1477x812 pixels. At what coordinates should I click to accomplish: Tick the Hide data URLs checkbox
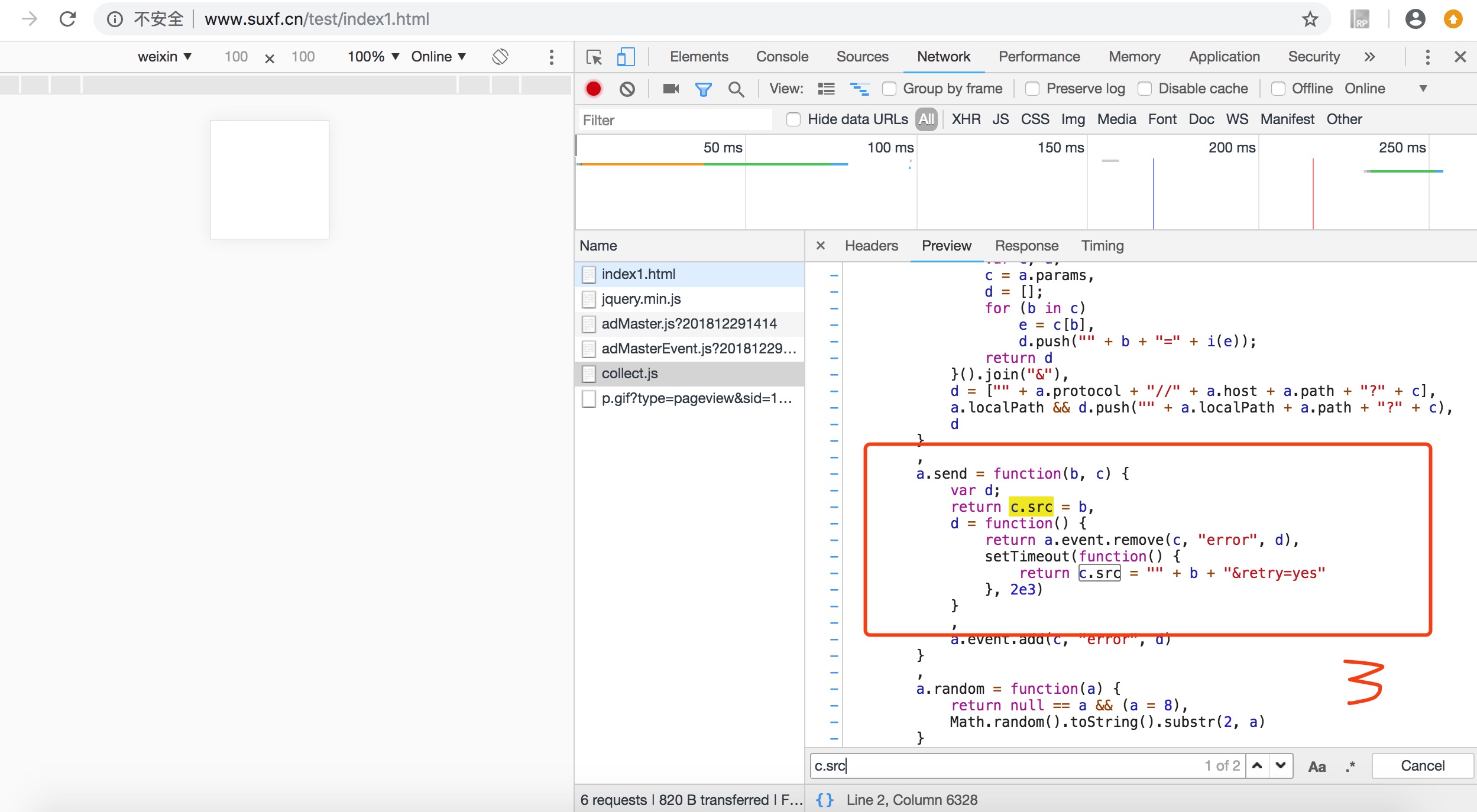click(x=793, y=119)
